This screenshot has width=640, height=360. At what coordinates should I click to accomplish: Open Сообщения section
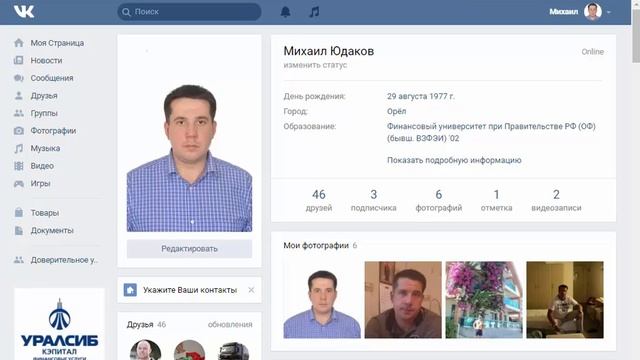[x=52, y=78]
